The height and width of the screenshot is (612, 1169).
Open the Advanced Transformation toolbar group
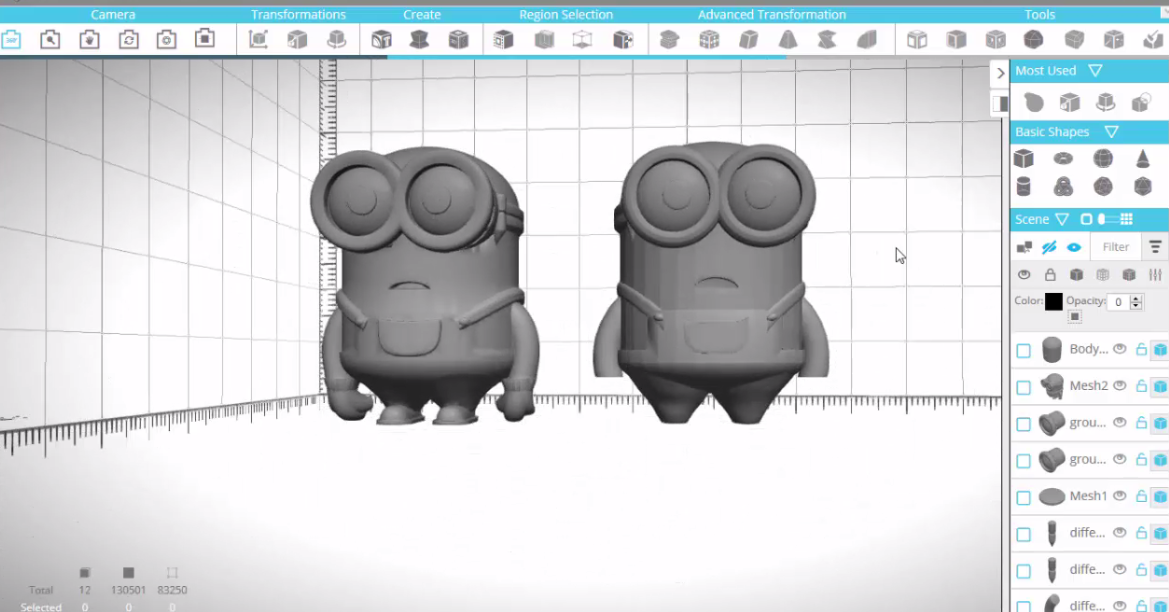point(772,14)
